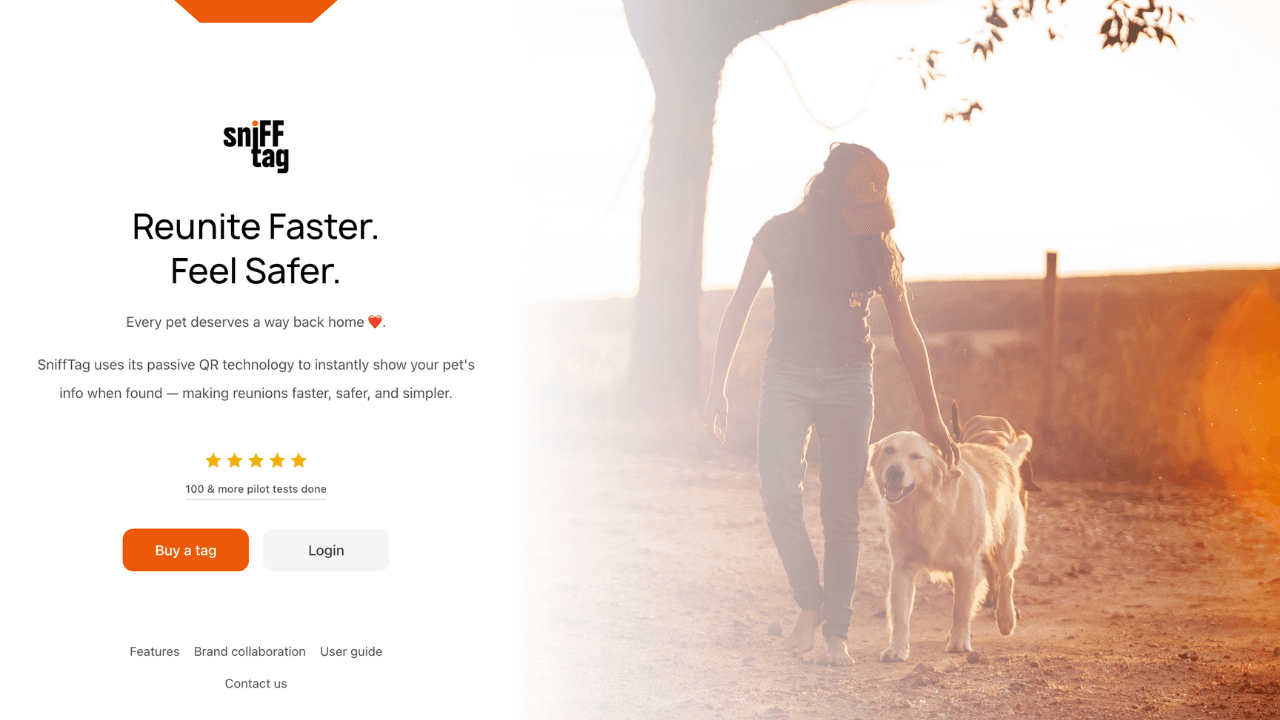Image resolution: width=1280 pixels, height=720 pixels.
Task: Click the orange Buy a tag button
Action: tap(186, 550)
